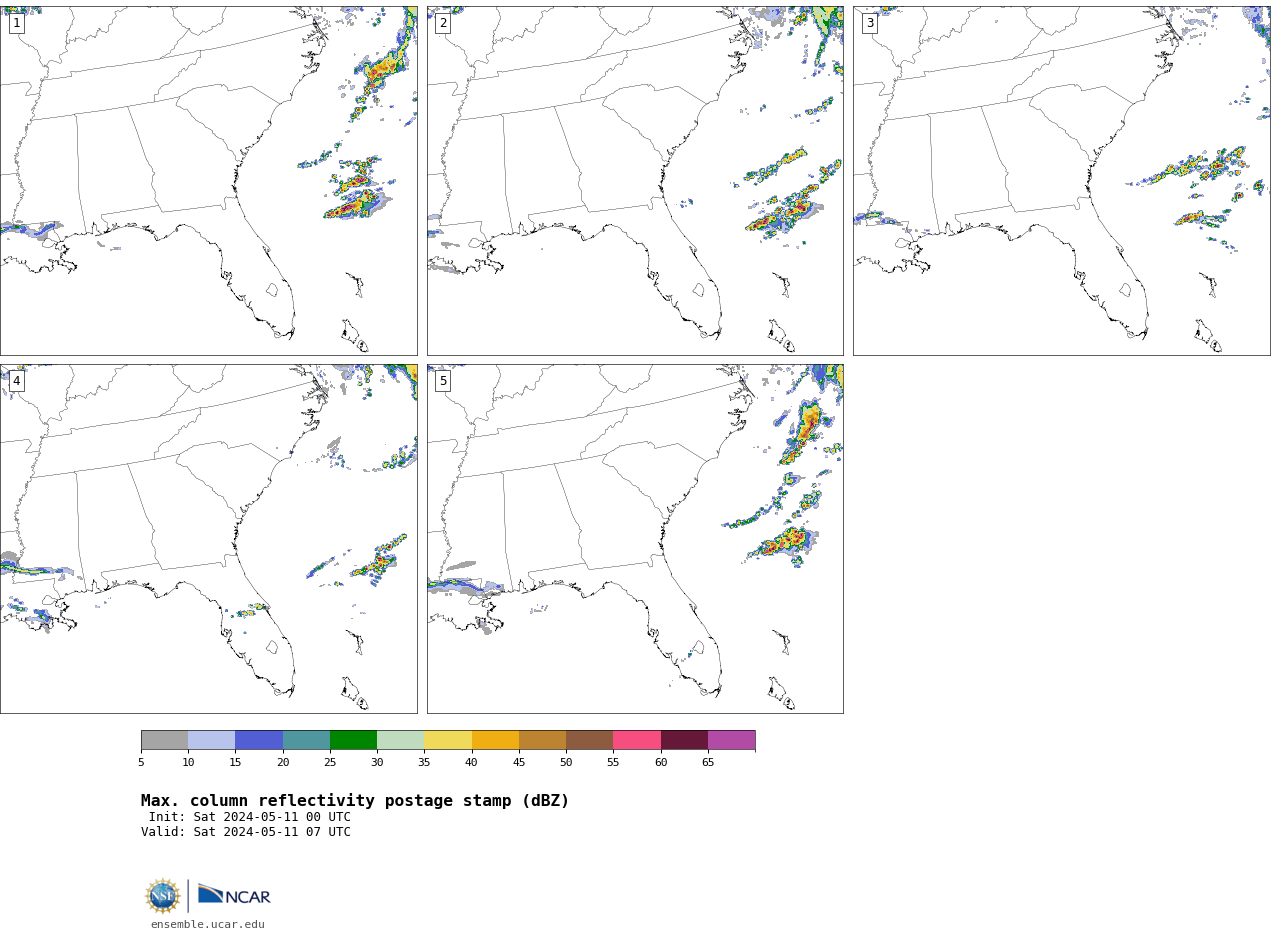Open ensemble member 3 postage stamp map
Viewport: 1280px width, 936px height.
click(1061, 181)
